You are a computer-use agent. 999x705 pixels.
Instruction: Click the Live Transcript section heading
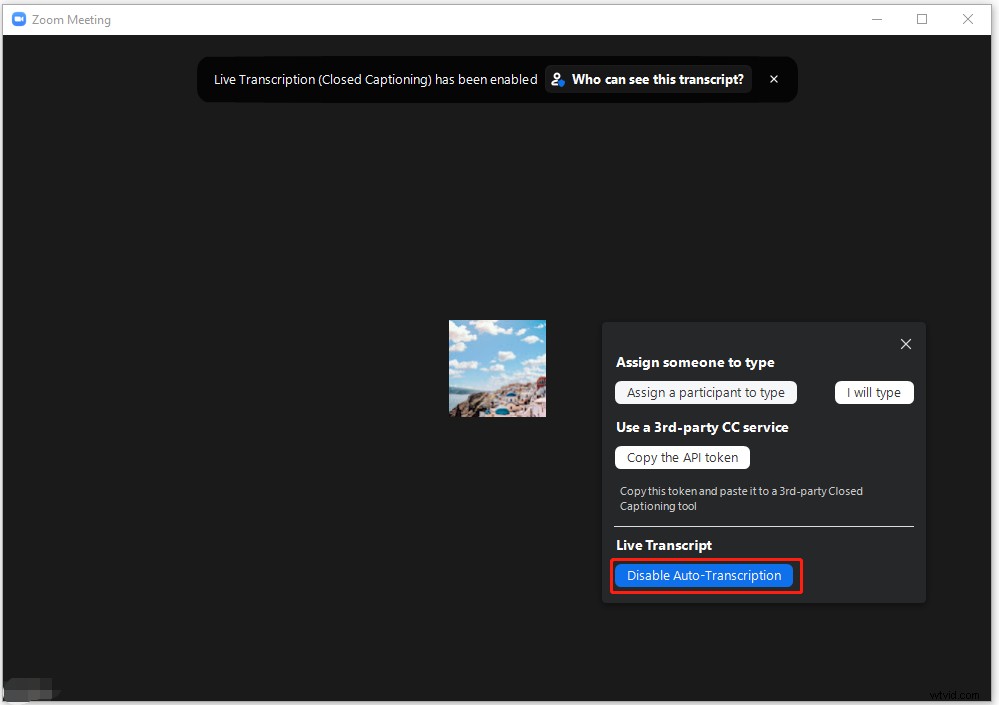click(x=663, y=545)
